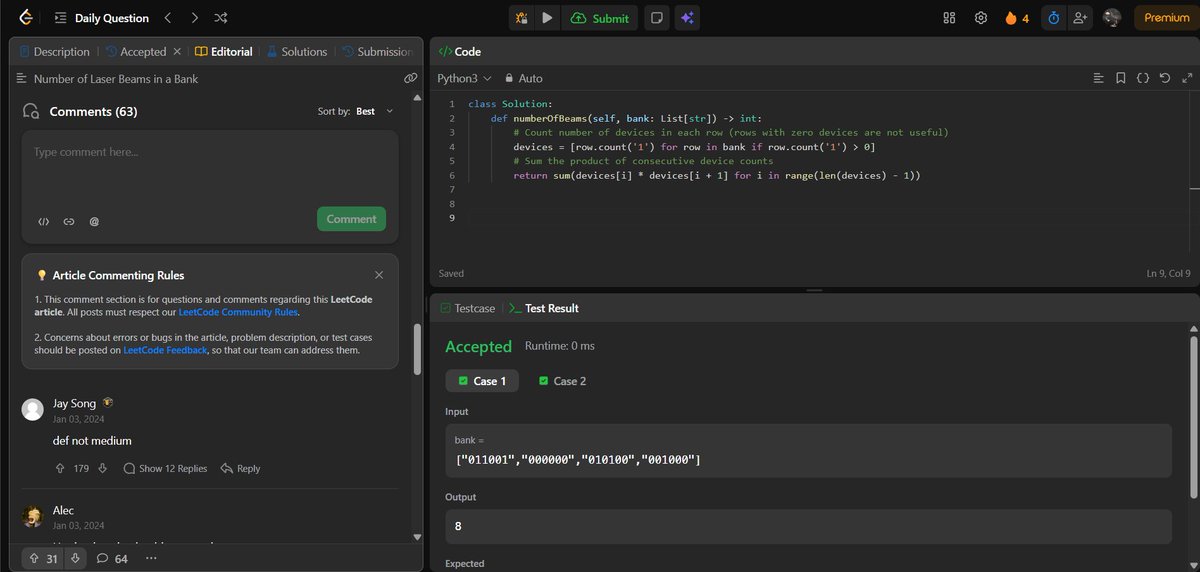The height and width of the screenshot is (572, 1200).
Task: Insert a link in comment
Action: [x=69, y=221]
